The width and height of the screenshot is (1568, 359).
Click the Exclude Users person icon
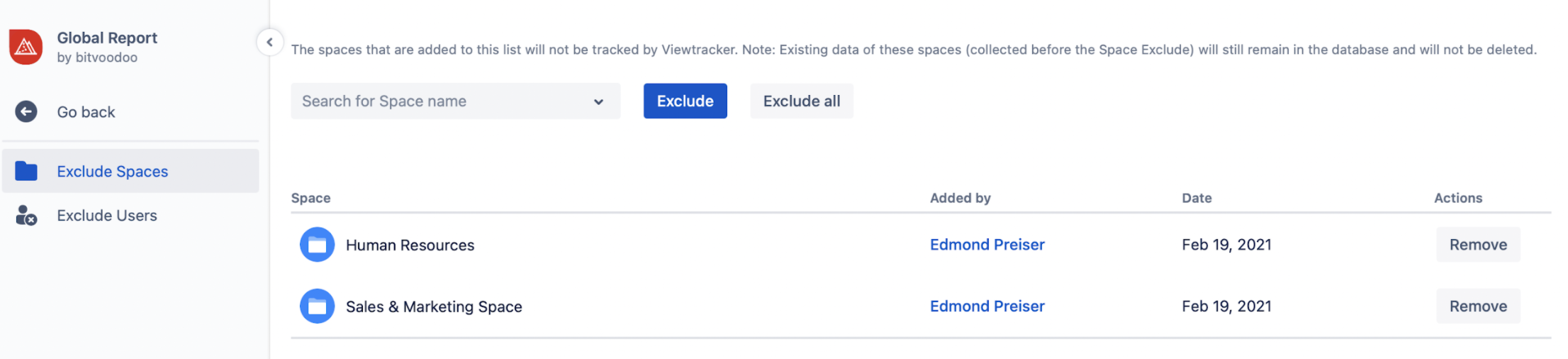tap(26, 216)
